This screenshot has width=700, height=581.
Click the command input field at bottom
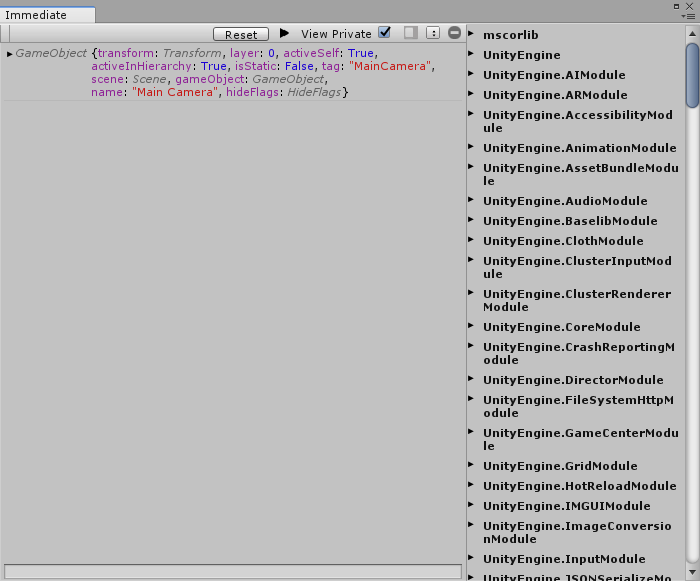click(x=233, y=572)
